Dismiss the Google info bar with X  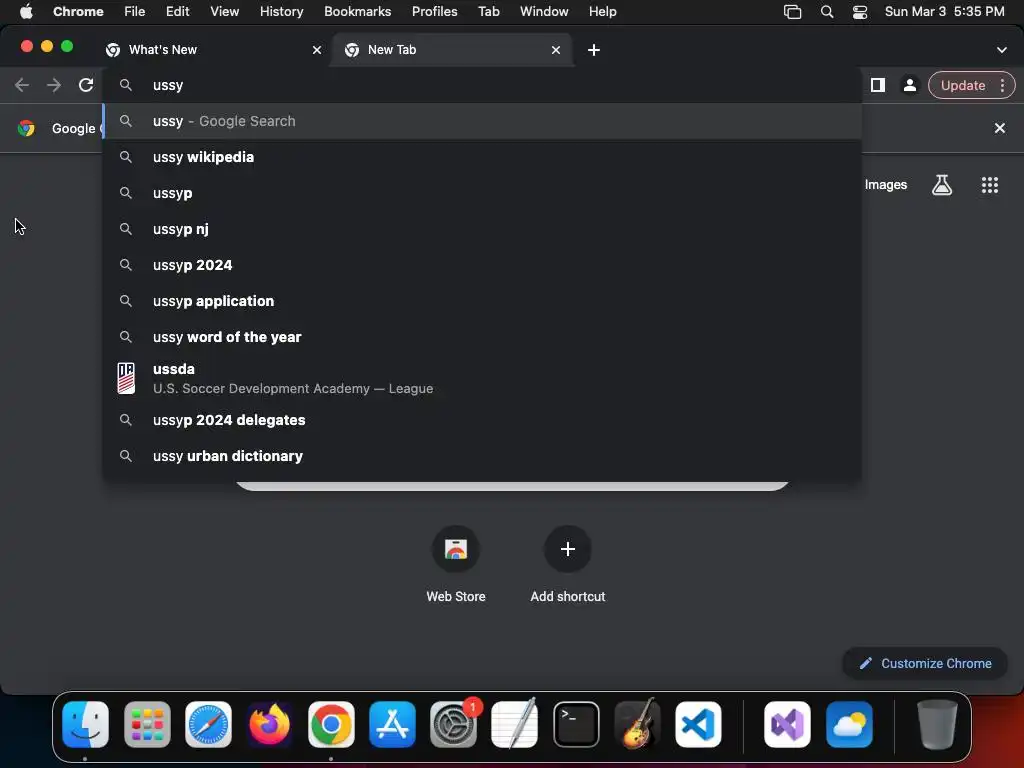pyautogui.click(x=999, y=128)
